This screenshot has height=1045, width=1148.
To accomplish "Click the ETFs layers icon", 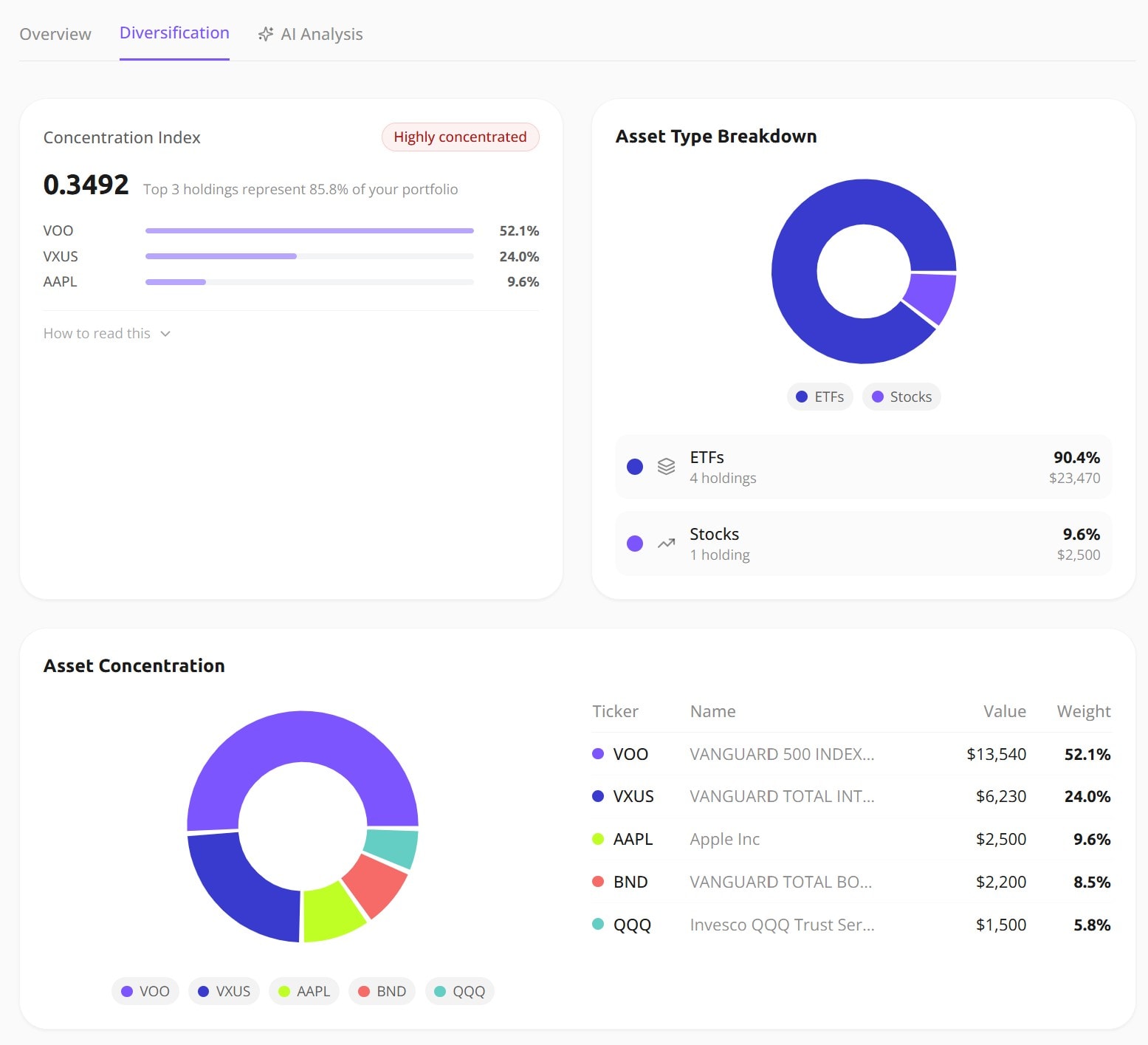I will pos(666,467).
